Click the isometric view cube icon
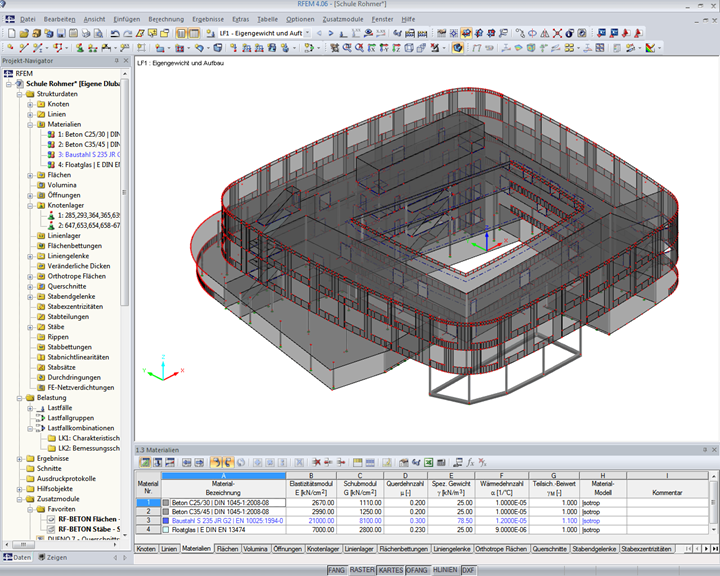The height and width of the screenshot is (576, 720). (409, 48)
